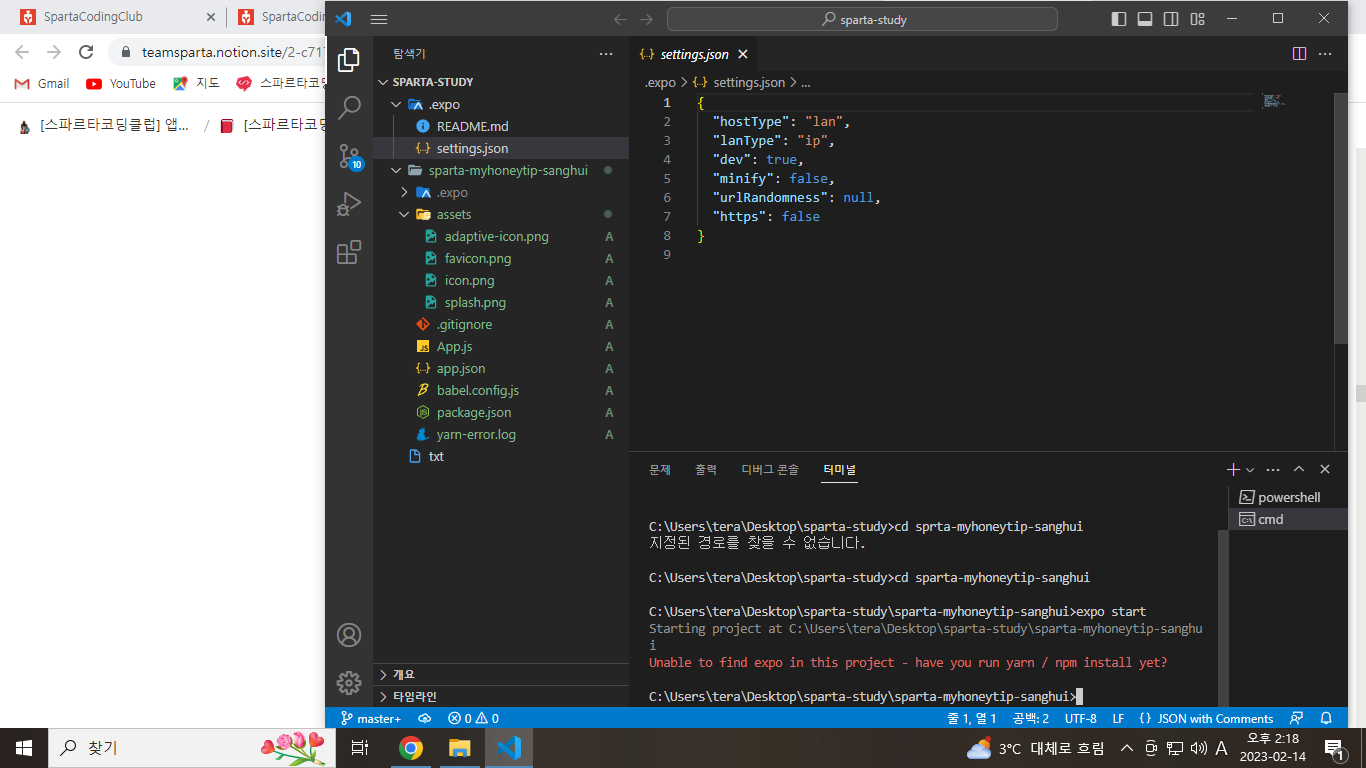
Task: Change the LF end of line sequence
Action: tap(1118, 718)
